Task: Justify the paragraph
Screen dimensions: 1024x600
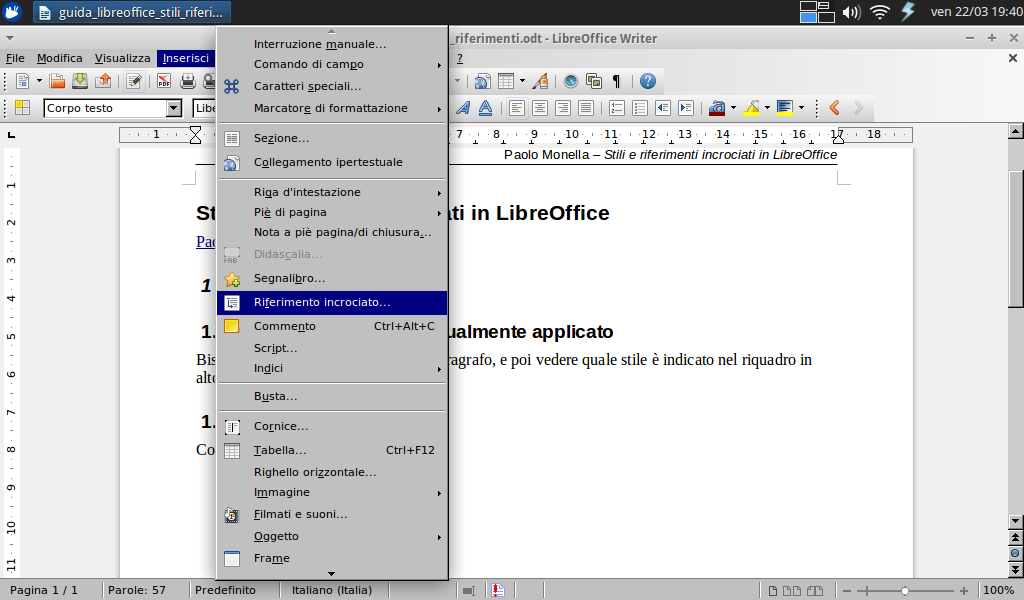Action: pyautogui.click(x=586, y=108)
